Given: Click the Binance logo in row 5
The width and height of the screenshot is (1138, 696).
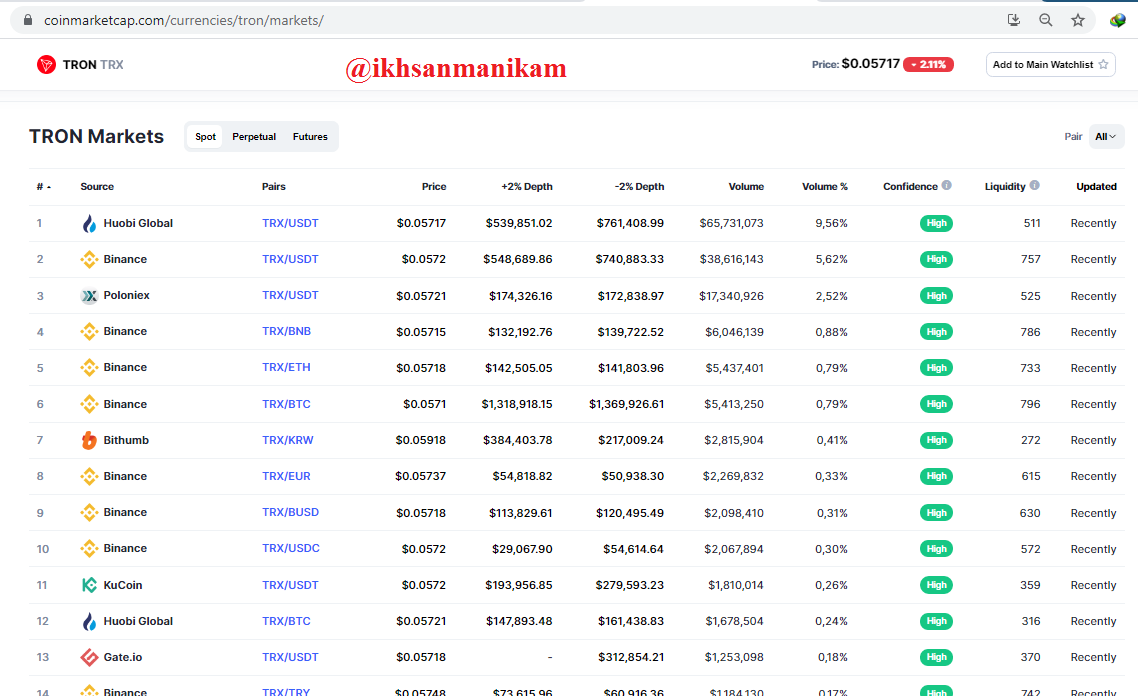Looking at the screenshot, I should coord(89,367).
